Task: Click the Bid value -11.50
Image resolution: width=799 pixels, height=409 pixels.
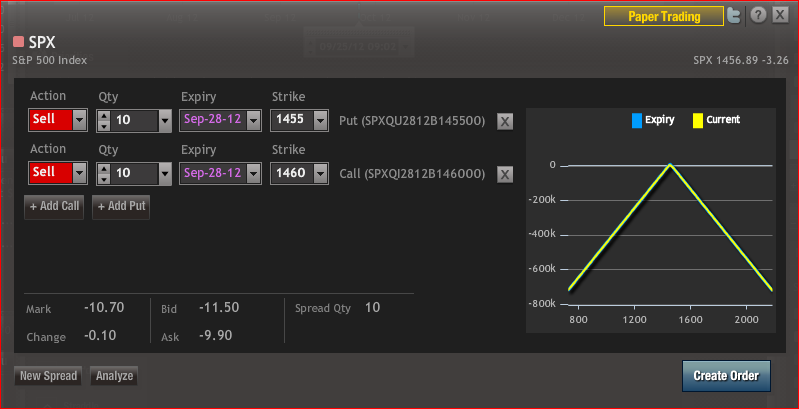Action: tap(219, 308)
